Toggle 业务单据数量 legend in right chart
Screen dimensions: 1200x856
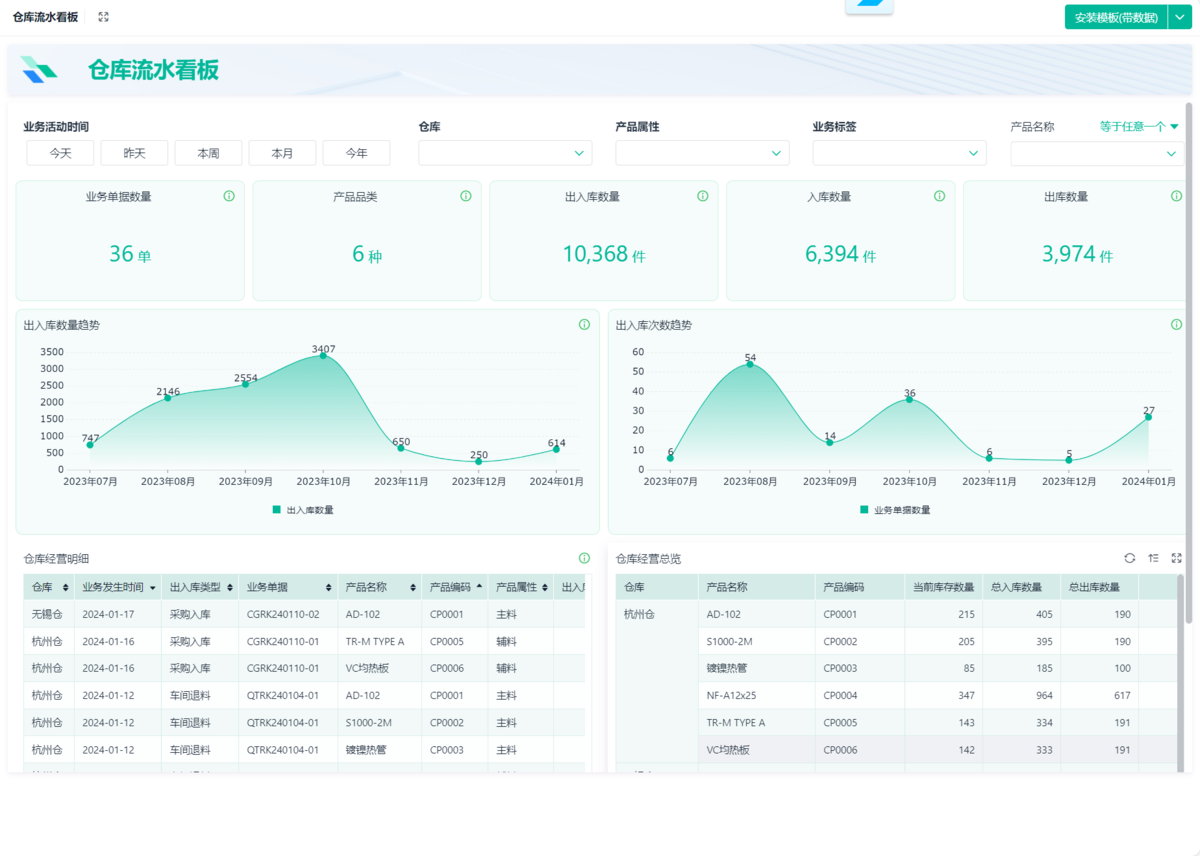pos(894,510)
